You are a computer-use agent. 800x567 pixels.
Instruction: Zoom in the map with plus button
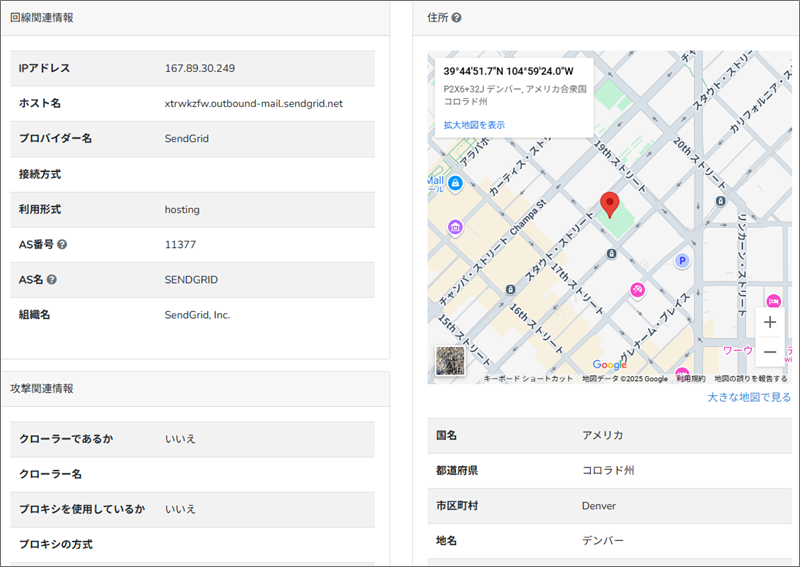tap(770, 323)
